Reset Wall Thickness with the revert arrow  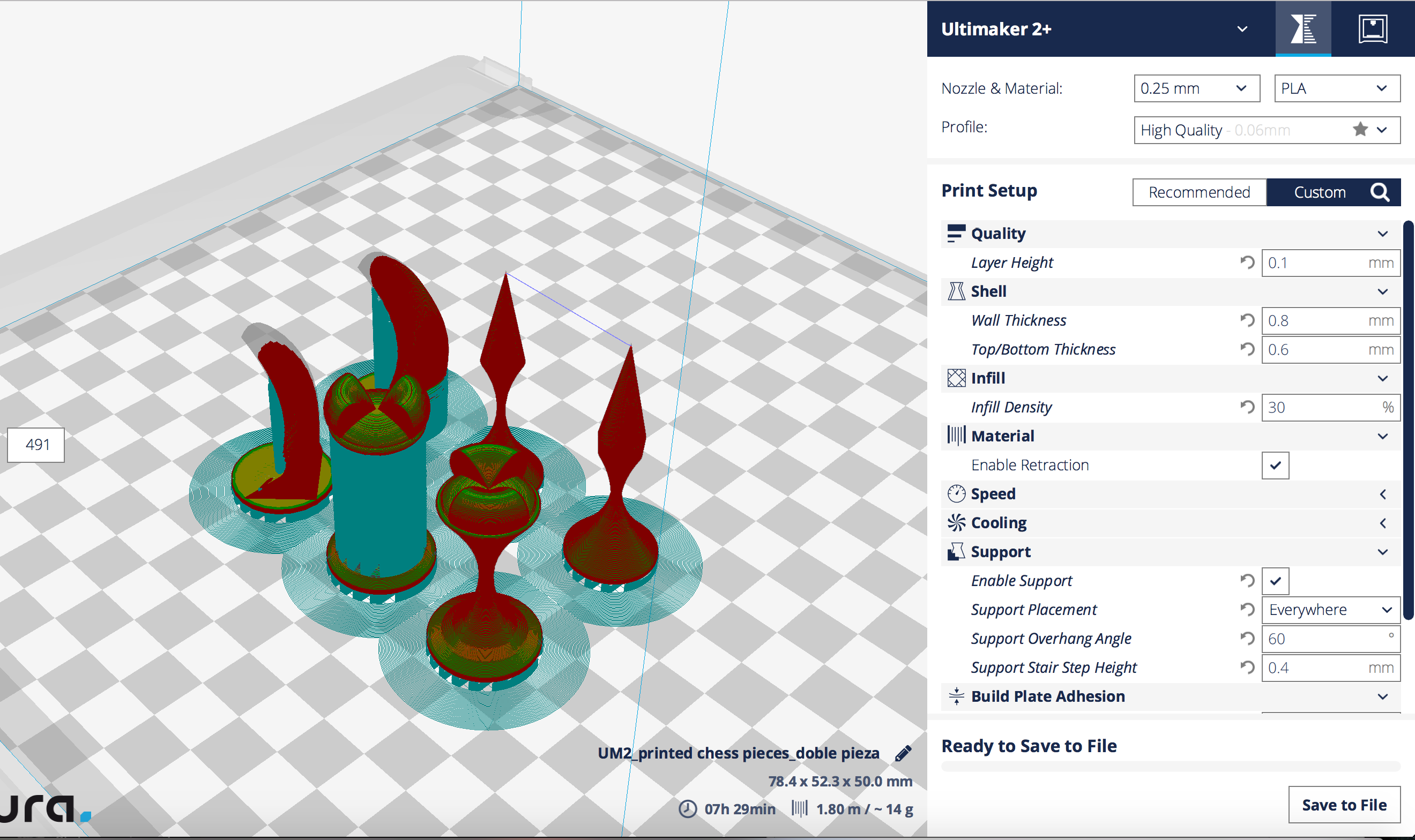[x=1247, y=320]
